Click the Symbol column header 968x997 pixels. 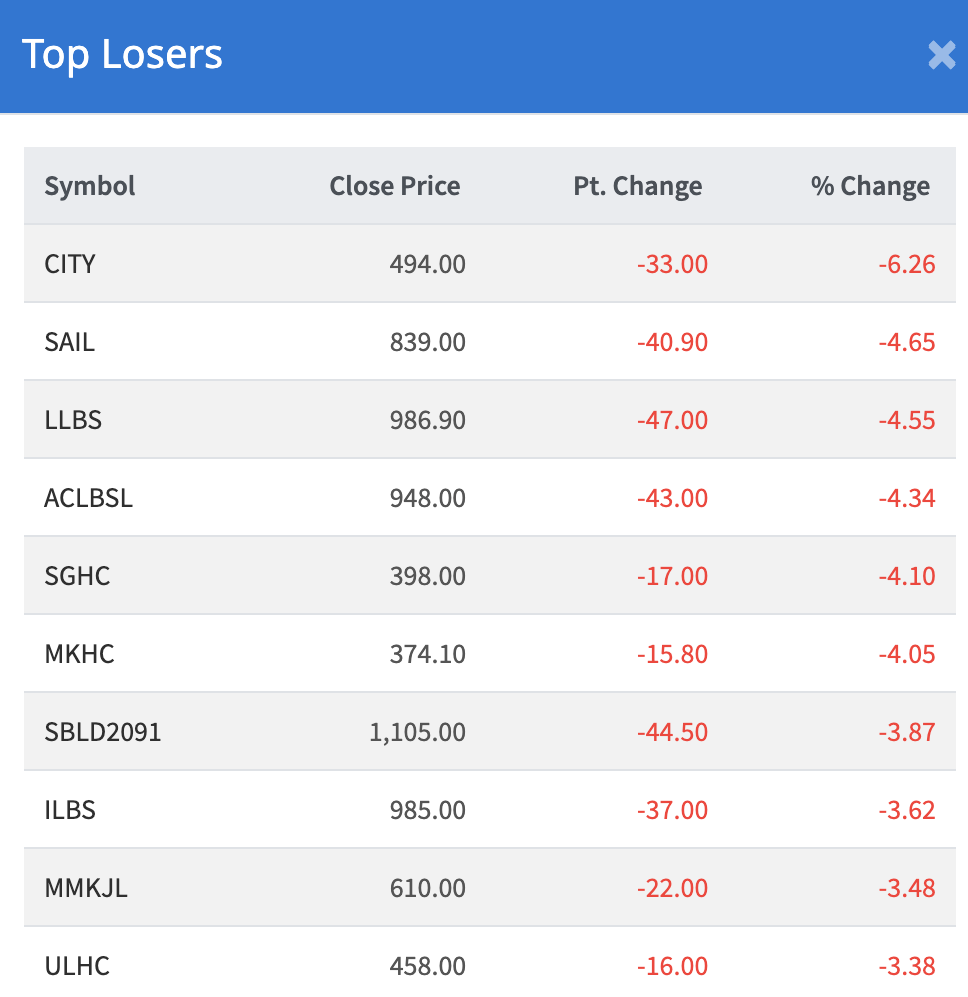click(x=90, y=186)
